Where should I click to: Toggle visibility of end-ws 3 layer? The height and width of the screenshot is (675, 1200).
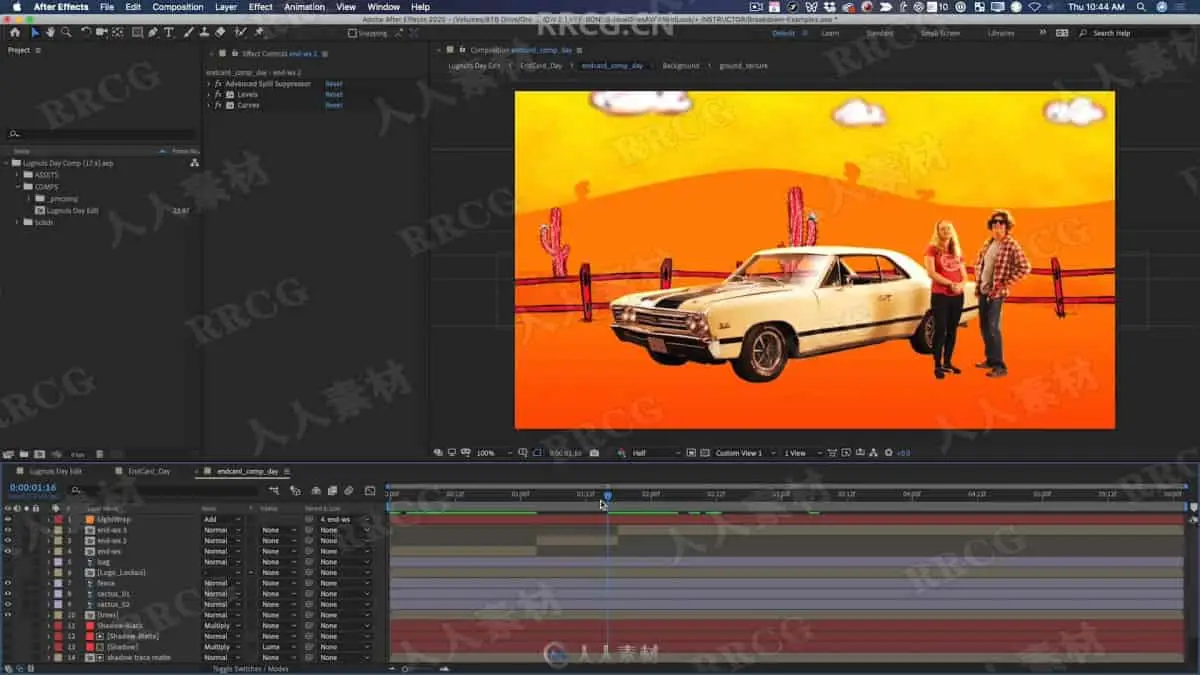click(8, 530)
